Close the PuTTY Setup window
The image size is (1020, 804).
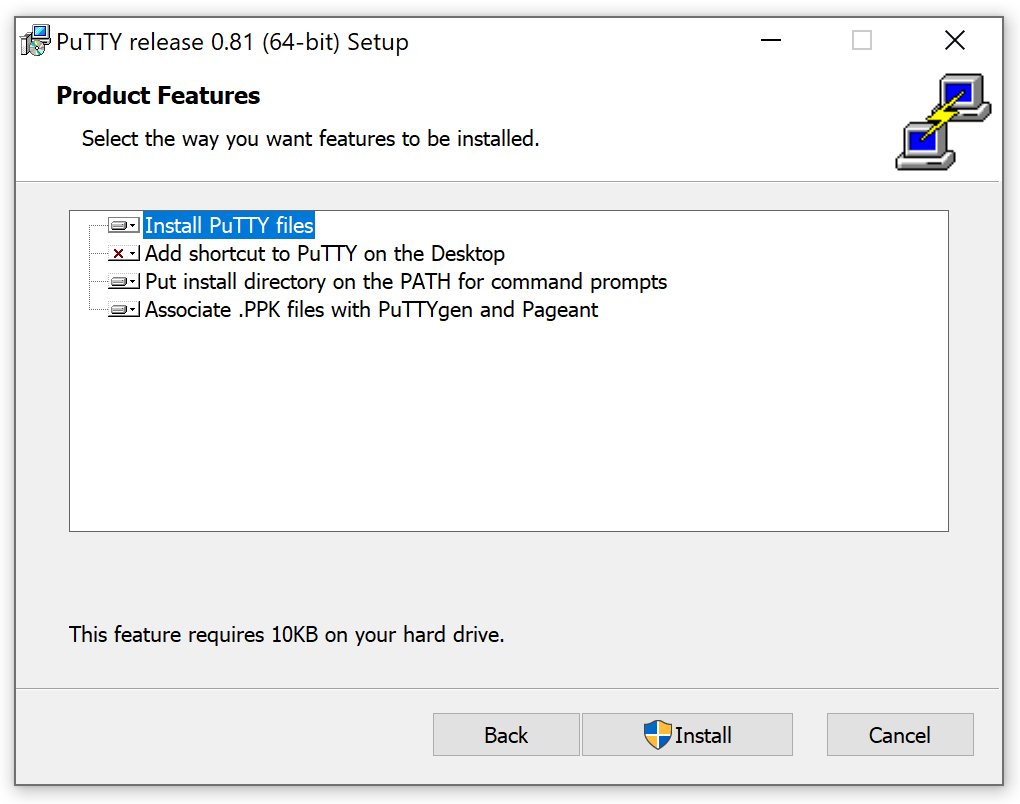click(954, 41)
